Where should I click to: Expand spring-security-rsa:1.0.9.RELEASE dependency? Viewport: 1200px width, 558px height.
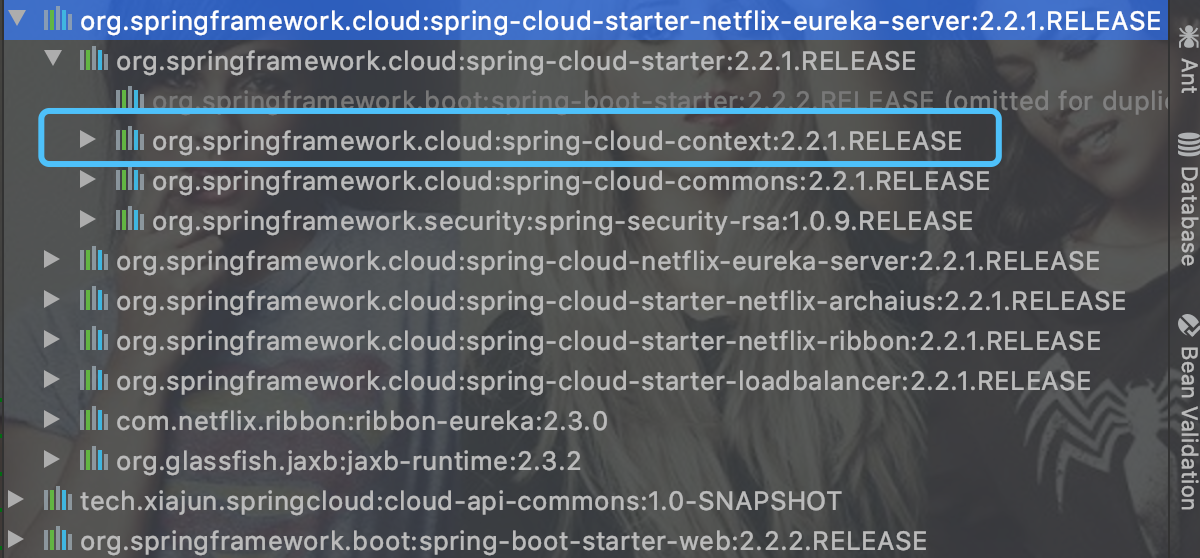click(89, 220)
